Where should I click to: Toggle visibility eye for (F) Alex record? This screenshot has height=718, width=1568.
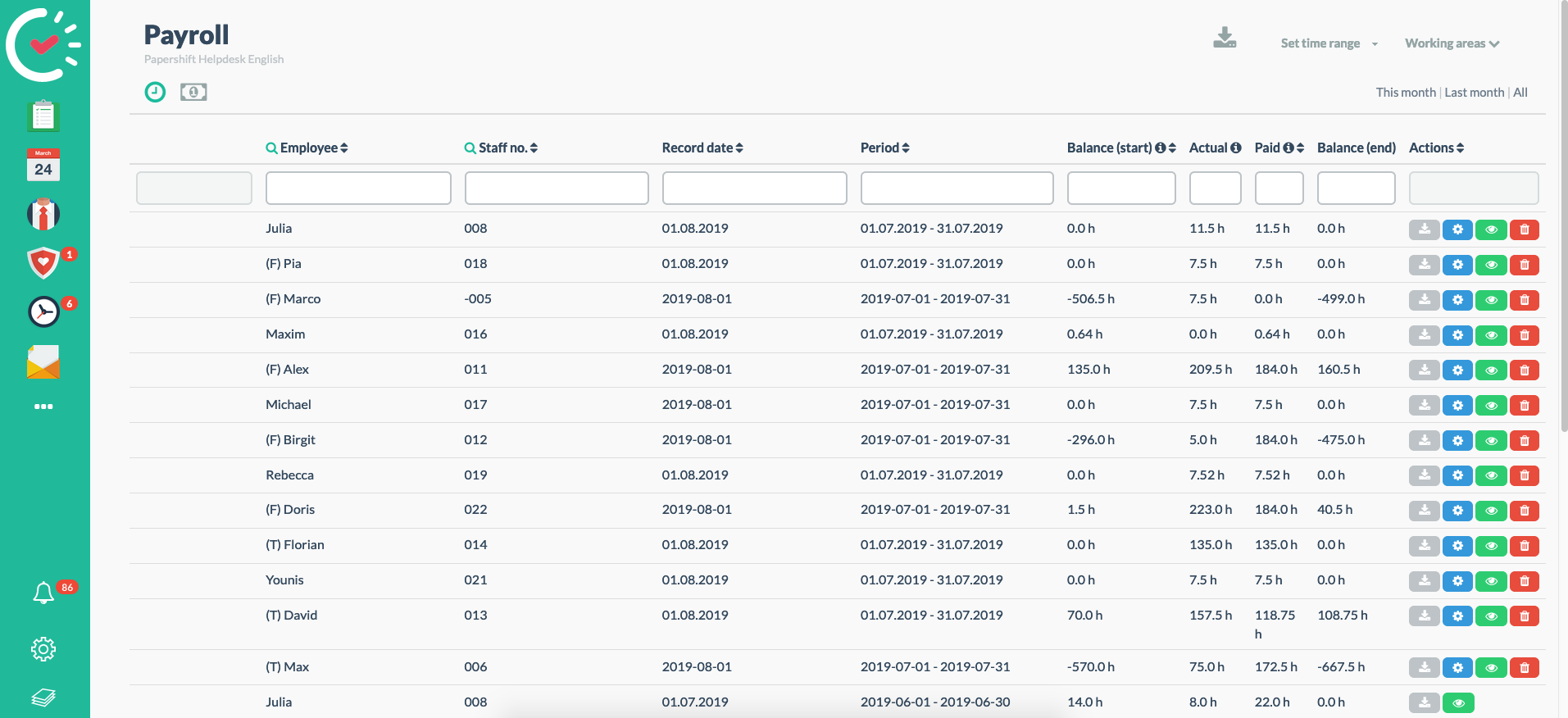1491,370
